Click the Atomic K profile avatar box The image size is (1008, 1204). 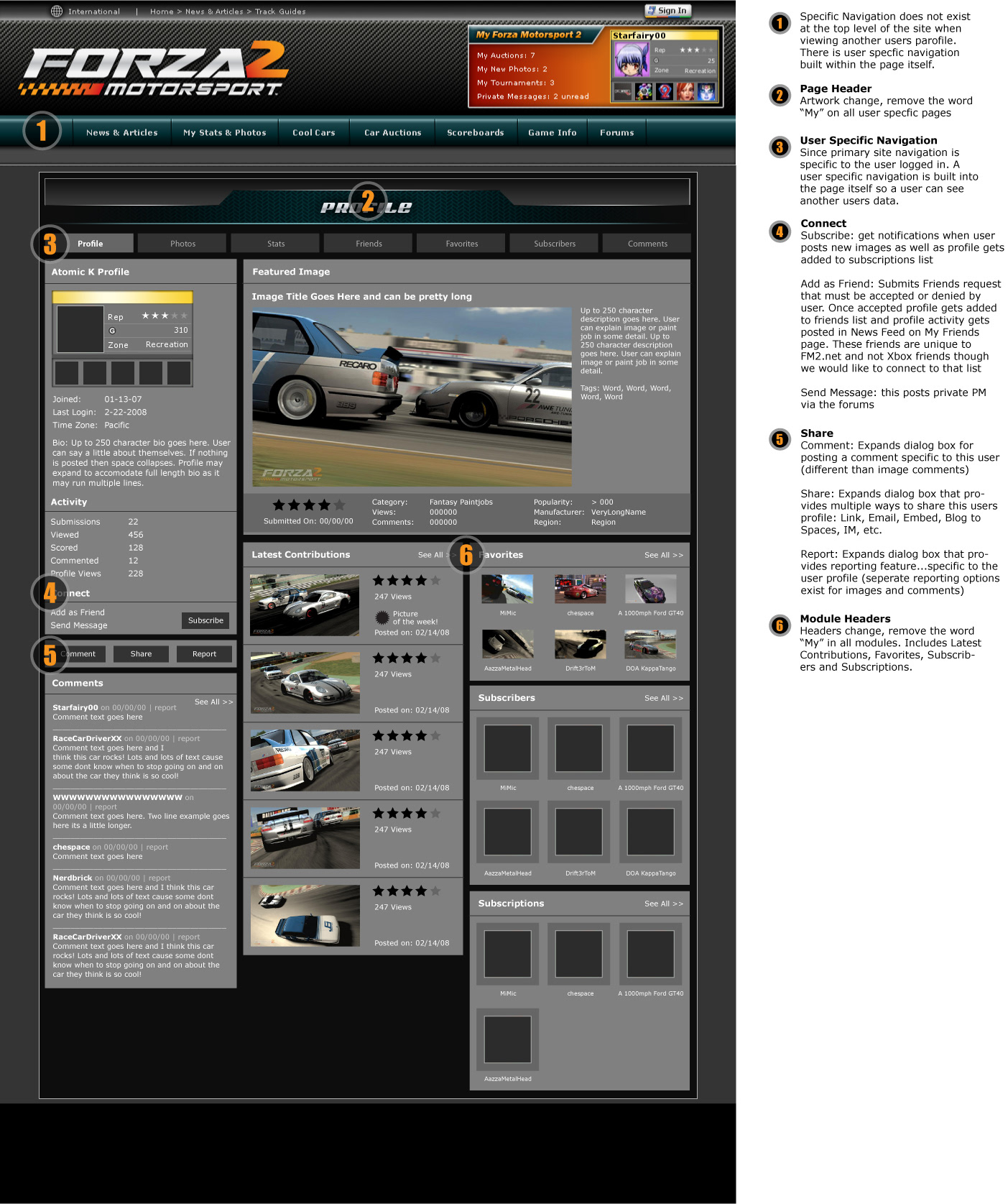pyautogui.click(x=80, y=328)
